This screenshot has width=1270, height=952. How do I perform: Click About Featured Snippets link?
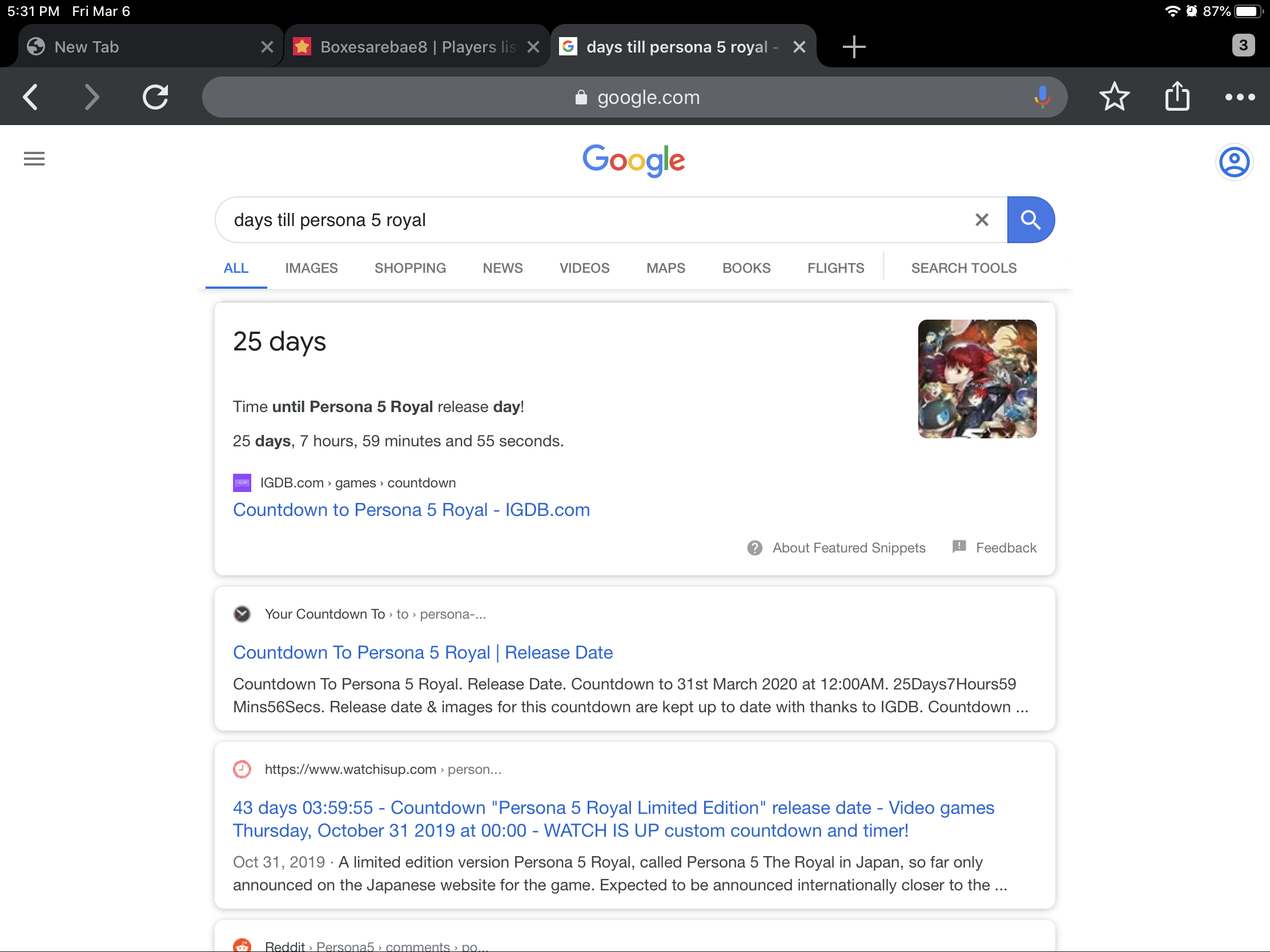pyautogui.click(x=848, y=547)
